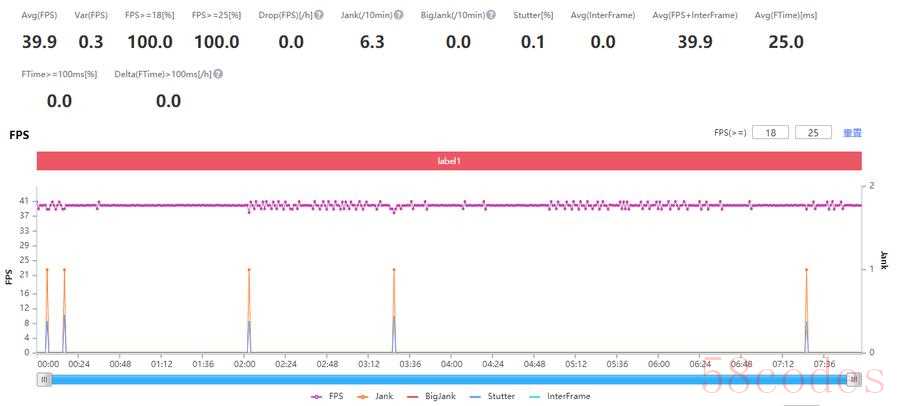The width and height of the screenshot is (900, 406).
Task: Select the red label1 bar
Action: [449, 161]
